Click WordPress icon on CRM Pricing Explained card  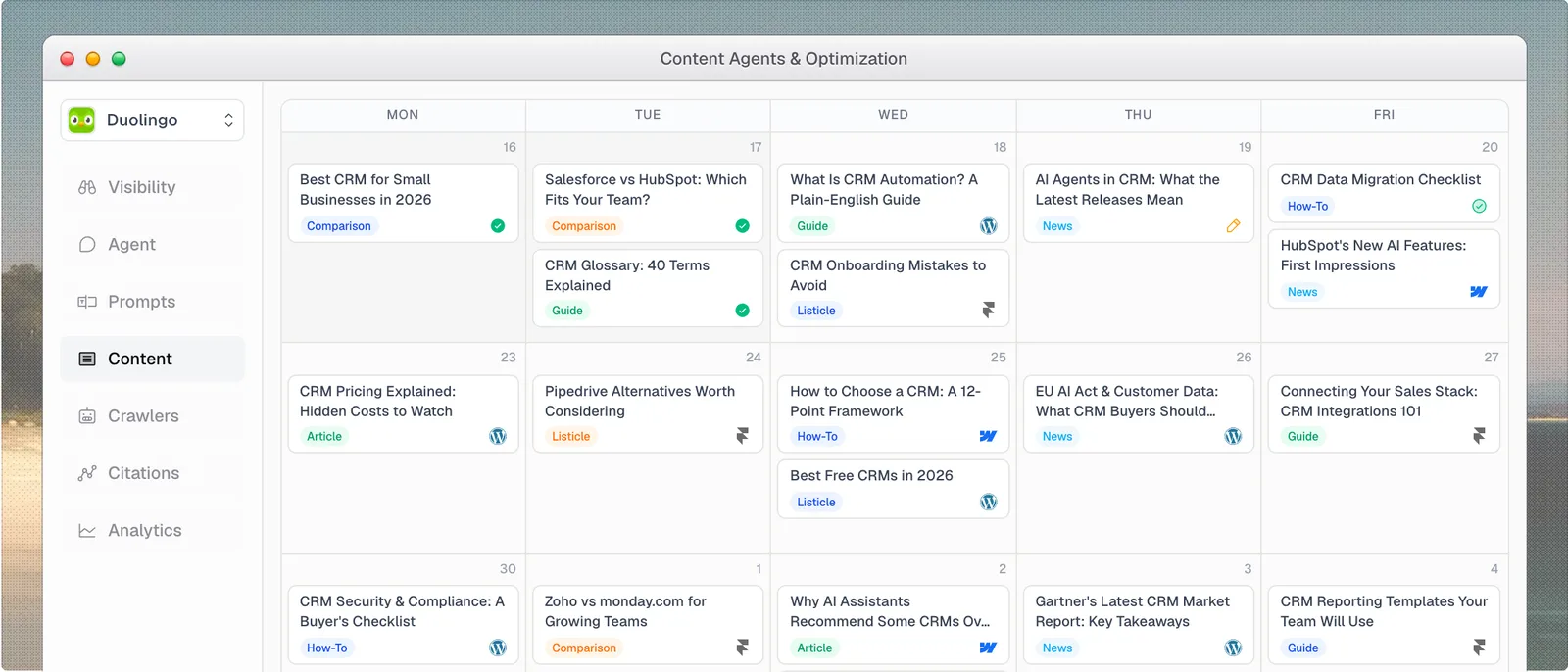coord(498,436)
